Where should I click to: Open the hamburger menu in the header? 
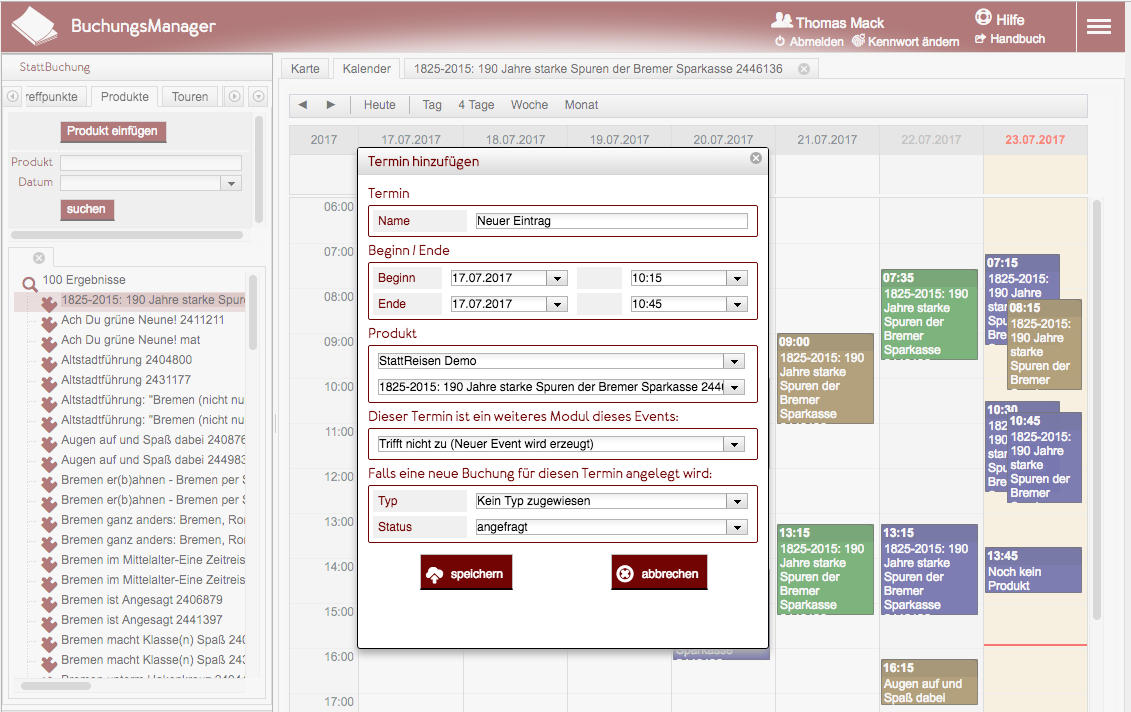coord(1099,27)
